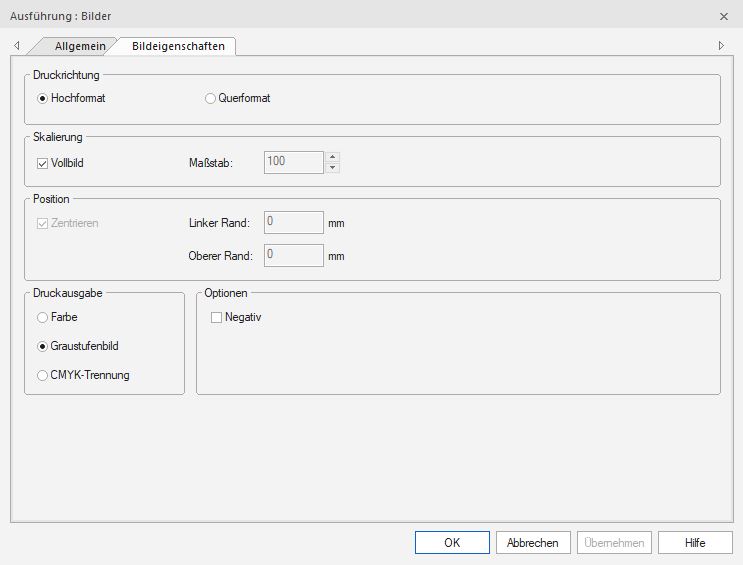Open the Bildeigenschaften tab

pyautogui.click(x=178, y=46)
